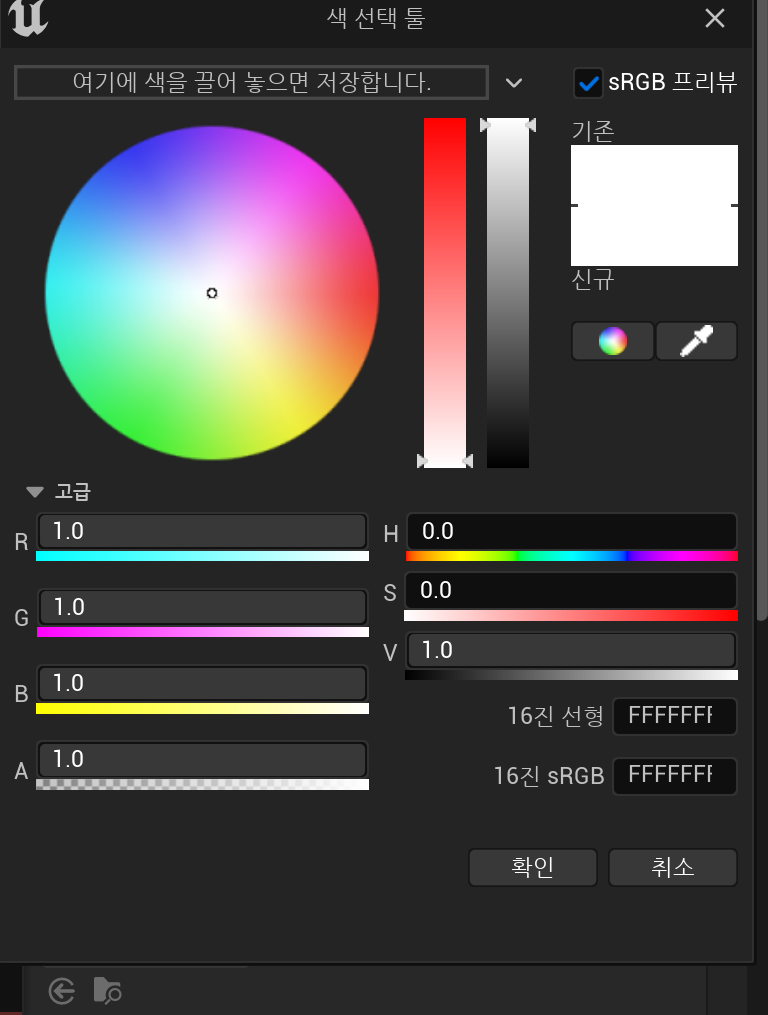Click 취소 to cancel color selection
Image resolution: width=768 pixels, height=1015 pixels.
[672, 867]
